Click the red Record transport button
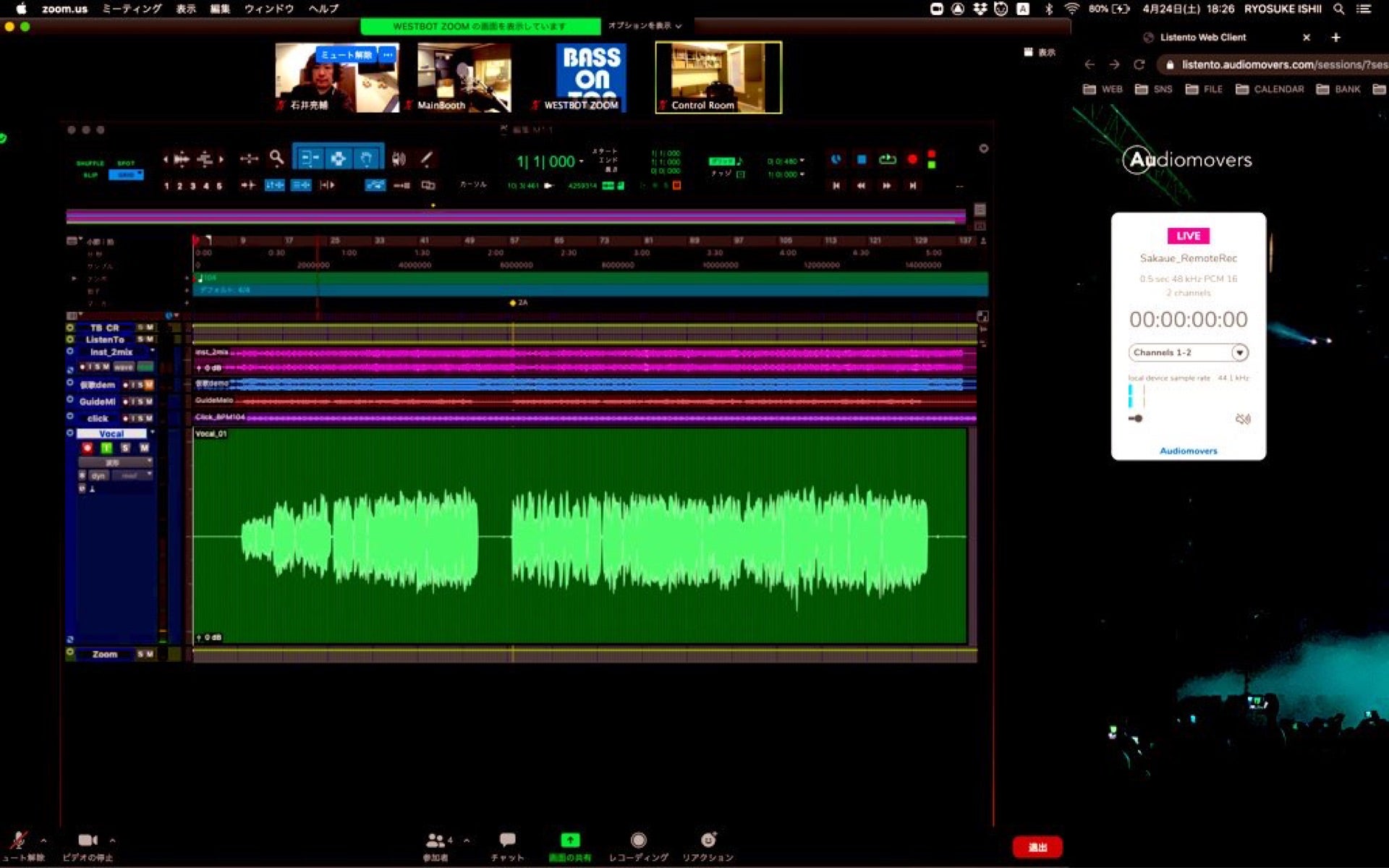1389x868 pixels. [912, 159]
